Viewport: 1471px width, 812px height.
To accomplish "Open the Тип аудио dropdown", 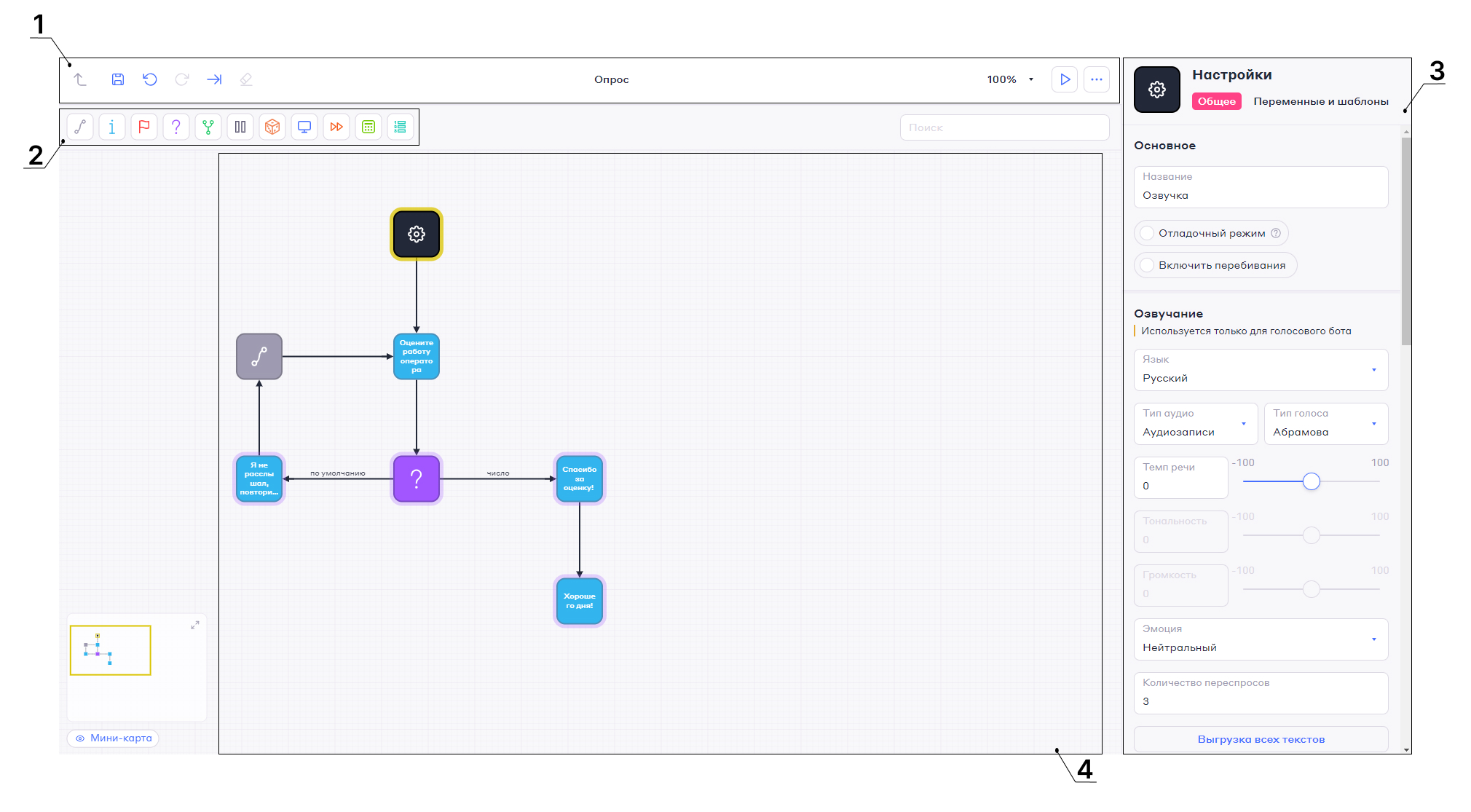I will (1196, 424).
